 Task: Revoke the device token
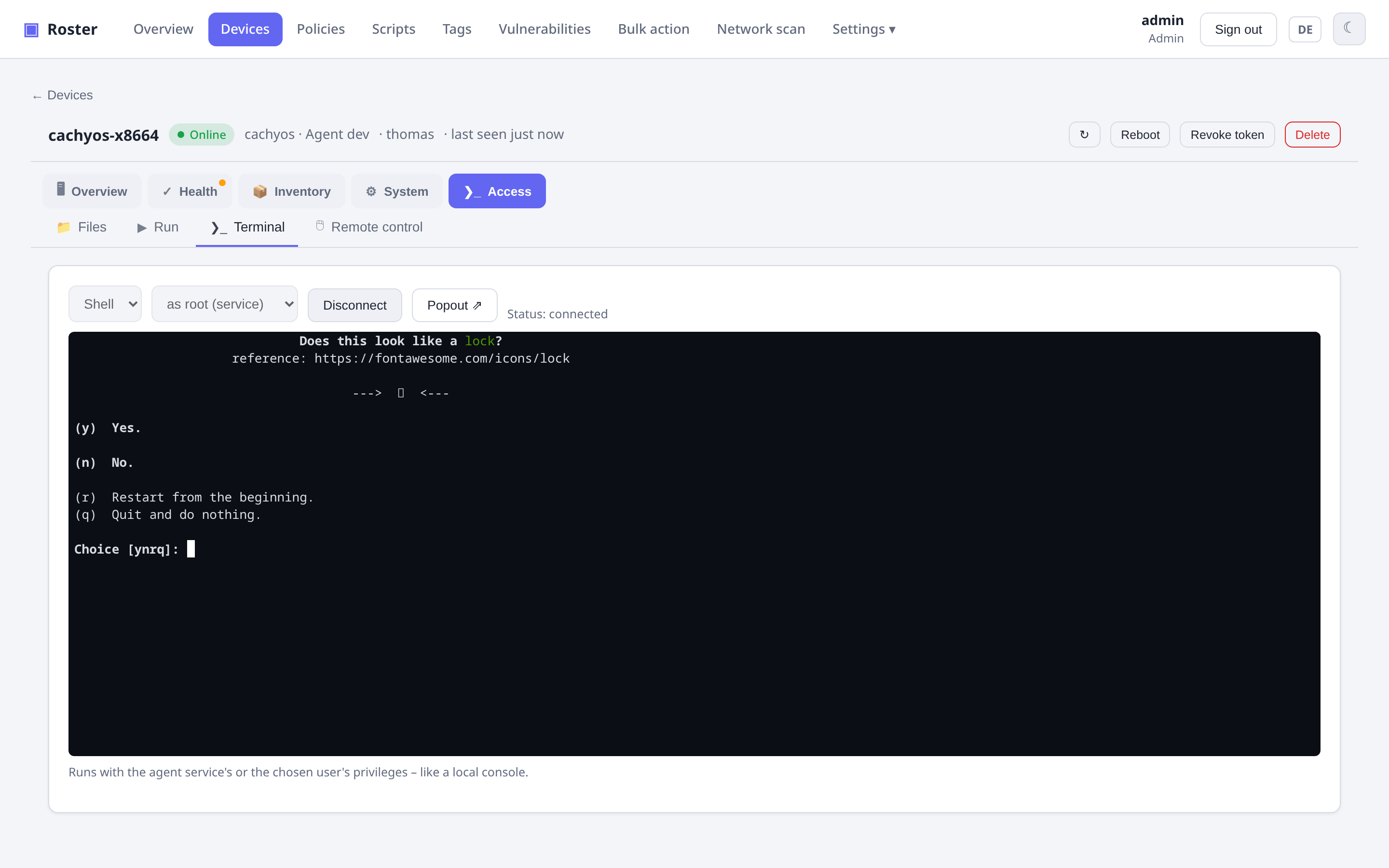(x=1227, y=135)
